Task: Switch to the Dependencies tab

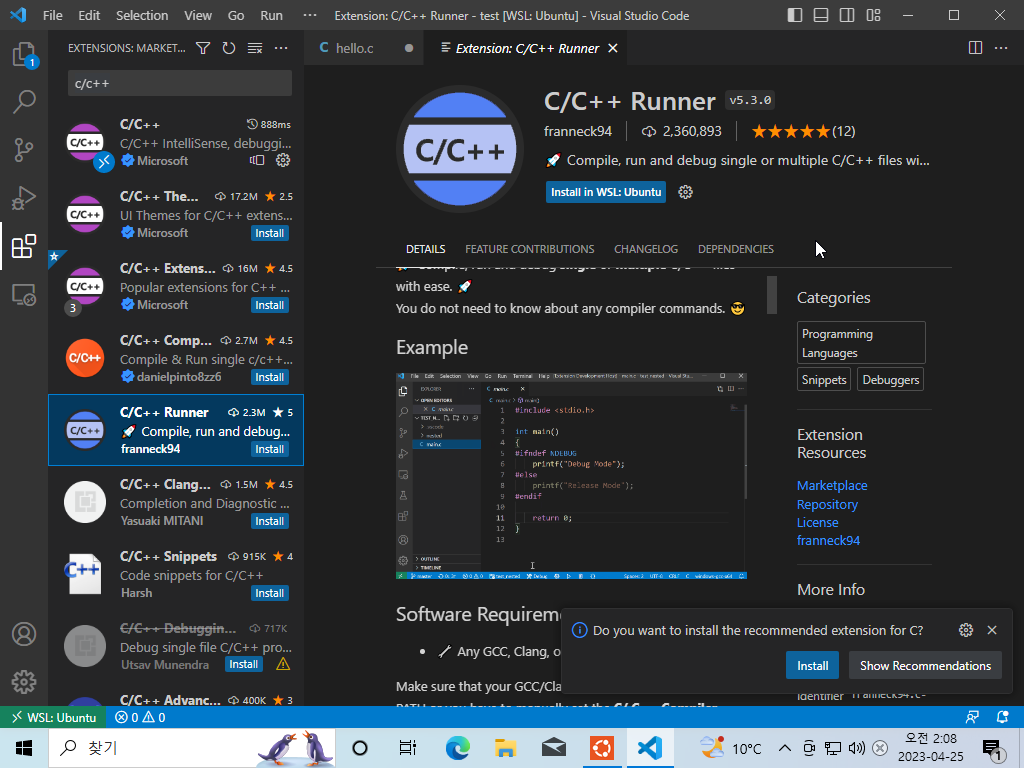Action: 735,249
